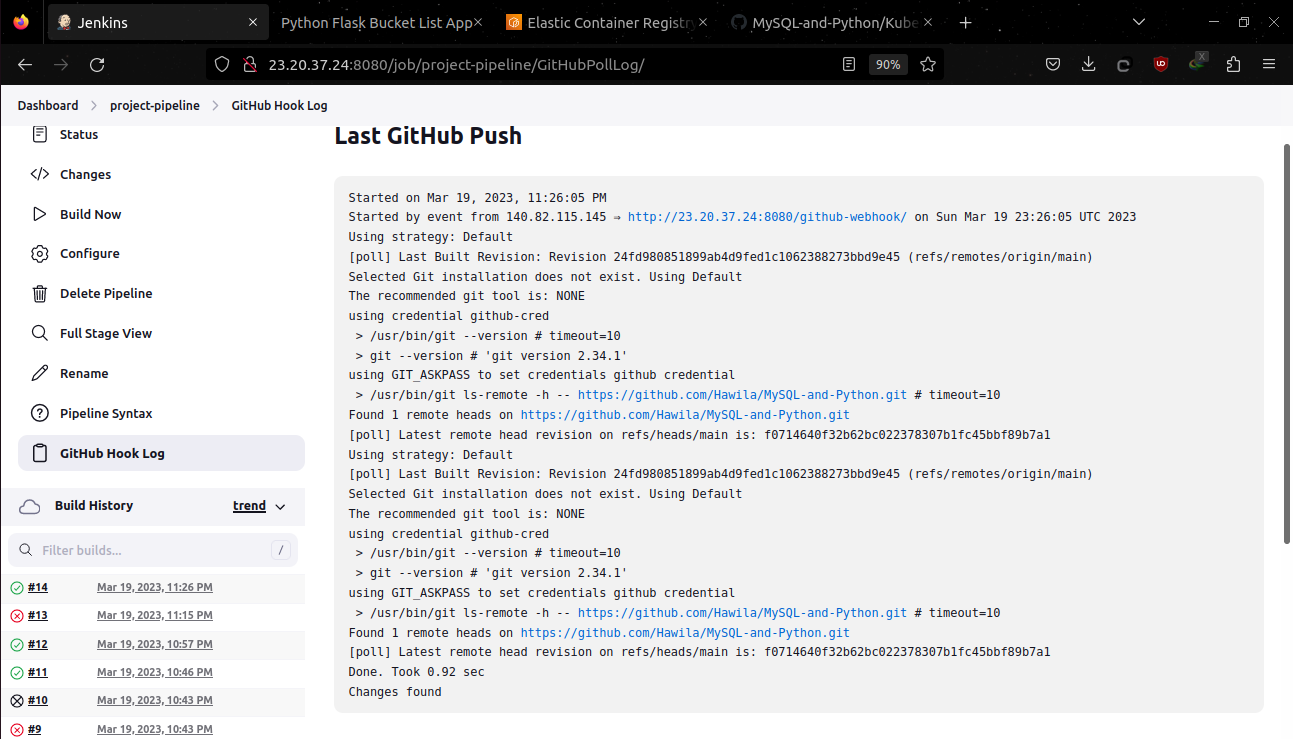Start a build via the Build Now icon

39,213
